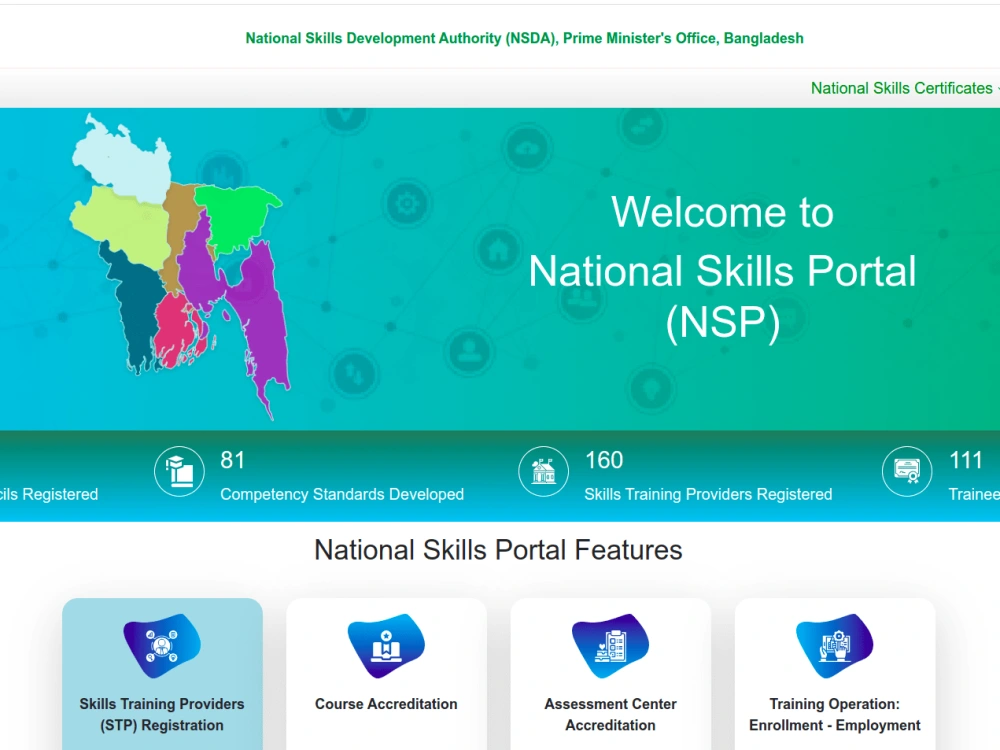Click the Competency Standards Developed graduation icon
1000x750 pixels.
179,471
